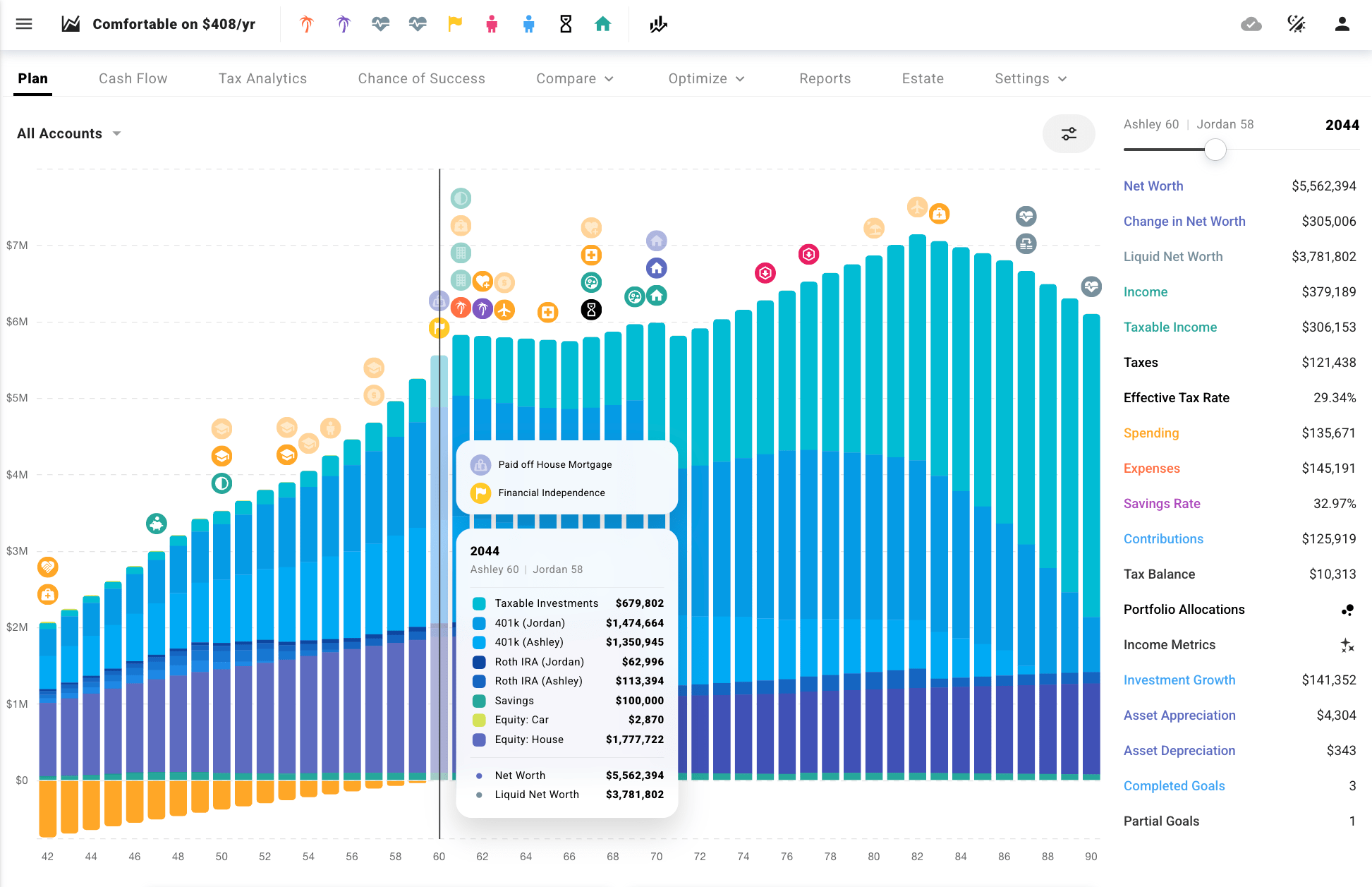The height and width of the screenshot is (887, 1372).
Task: Click the cloud sync status icon
Action: point(1251,24)
